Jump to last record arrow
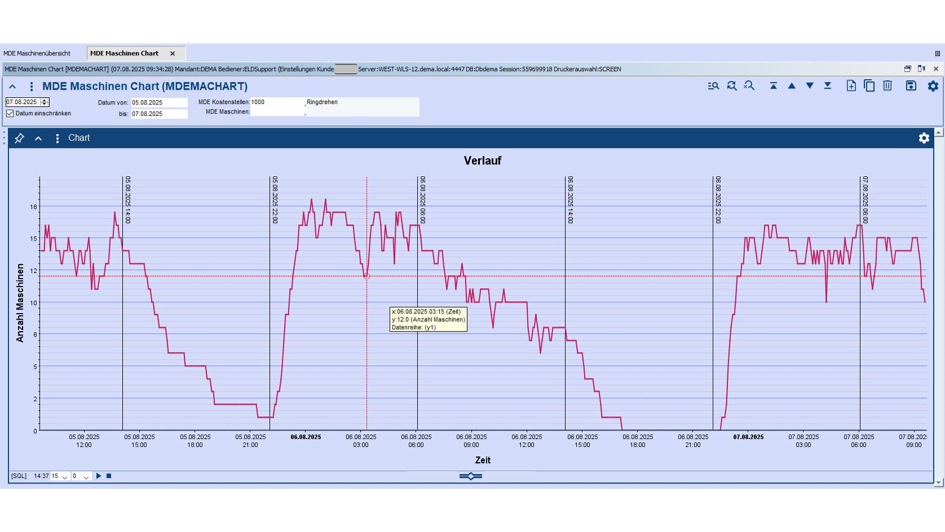The width and height of the screenshot is (945, 532). click(828, 86)
